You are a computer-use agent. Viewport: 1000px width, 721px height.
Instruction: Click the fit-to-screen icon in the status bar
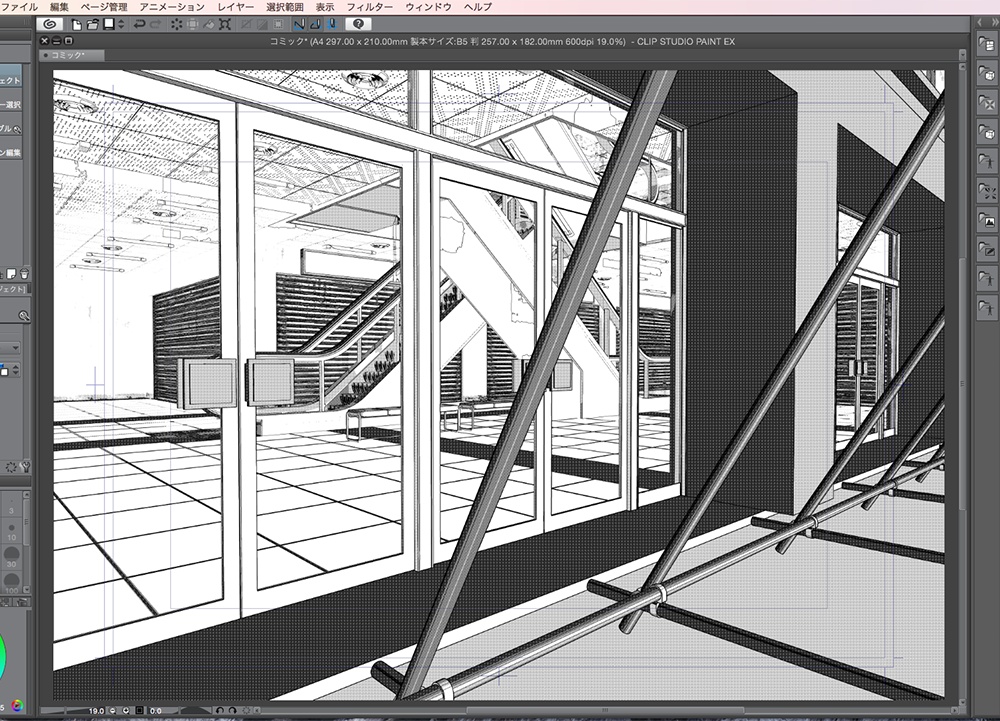coord(139,710)
